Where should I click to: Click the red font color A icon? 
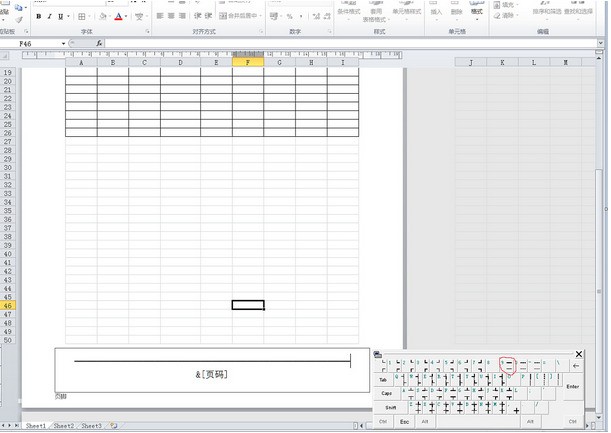[118, 16]
